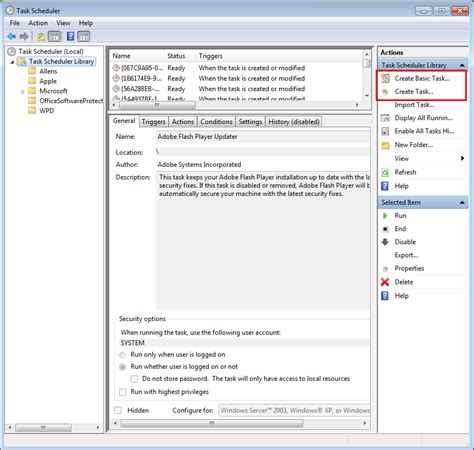This screenshot has height=450, width=474.
Task: Click the red Delete X icon
Action: coord(385,282)
